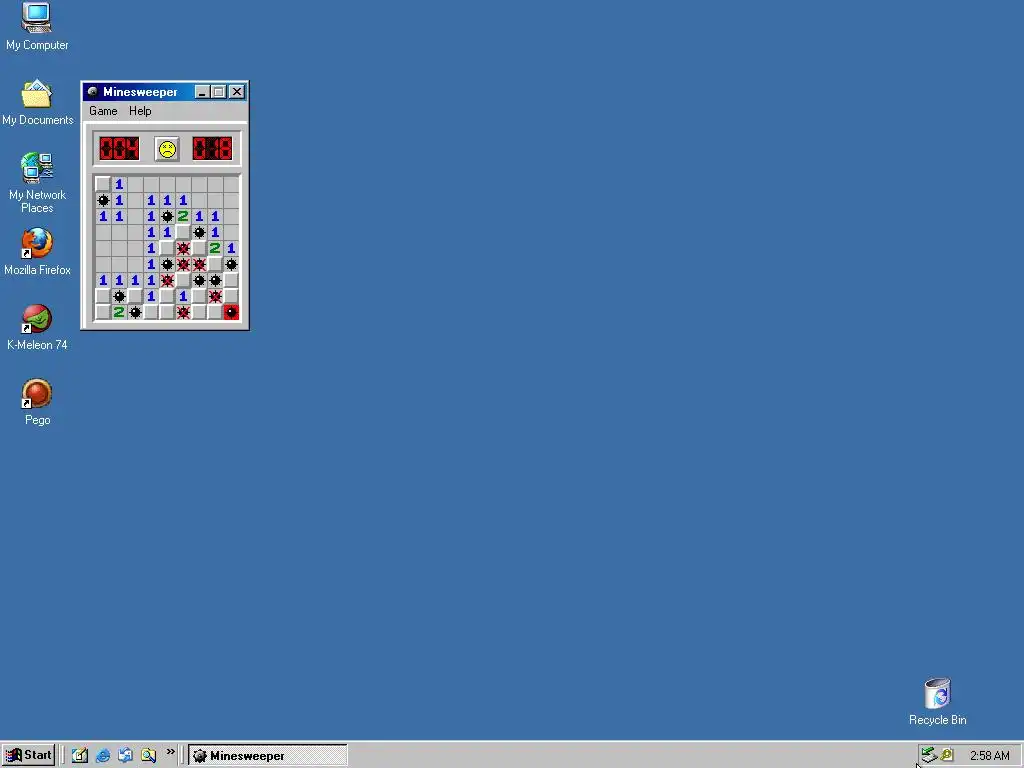Click the mine counter display showing 004
1024x768 pixels.
tap(119, 149)
